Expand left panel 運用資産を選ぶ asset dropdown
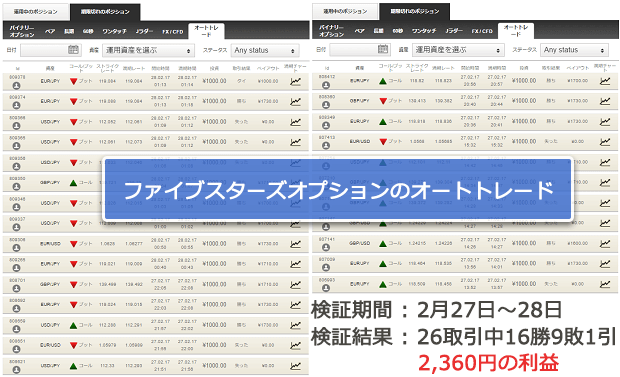620x377 pixels. [149, 51]
